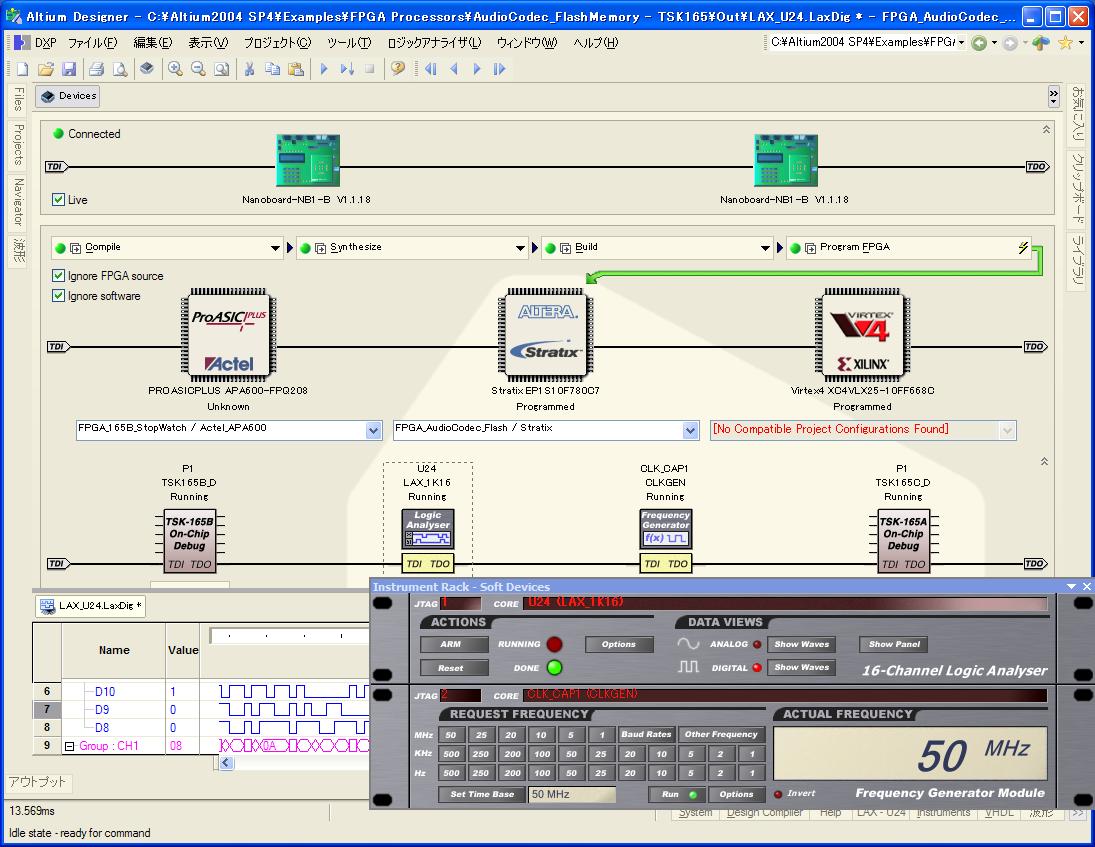Click the open folder toolbar icon
The height and width of the screenshot is (847, 1095).
pyautogui.click(x=45, y=68)
